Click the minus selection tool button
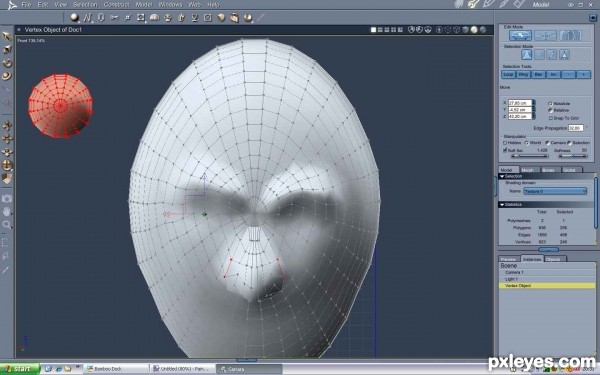This screenshot has height=375, width=600. point(569,75)
